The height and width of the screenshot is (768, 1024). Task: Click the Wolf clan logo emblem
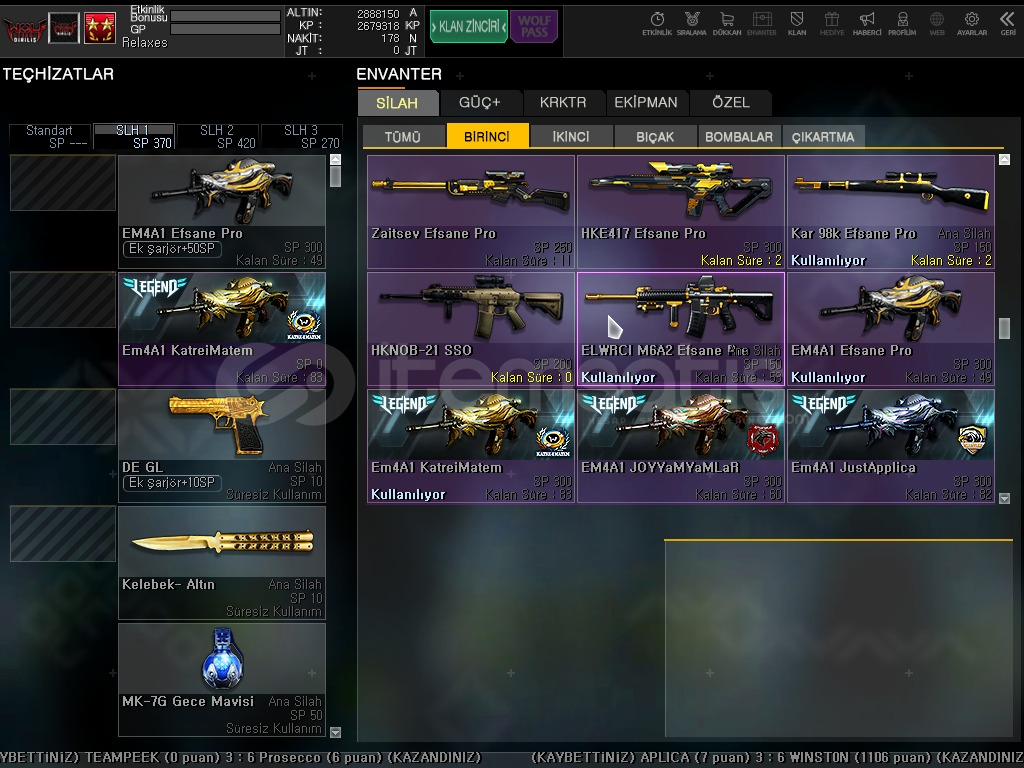pyautogui.click(x=24, y=29)
